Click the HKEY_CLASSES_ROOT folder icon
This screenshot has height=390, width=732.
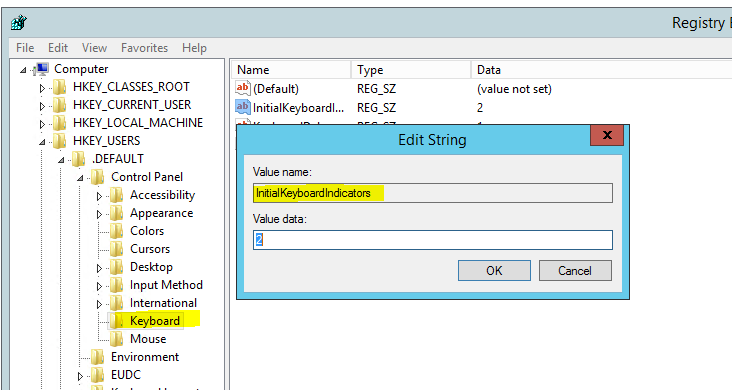[x=59, y=87]
